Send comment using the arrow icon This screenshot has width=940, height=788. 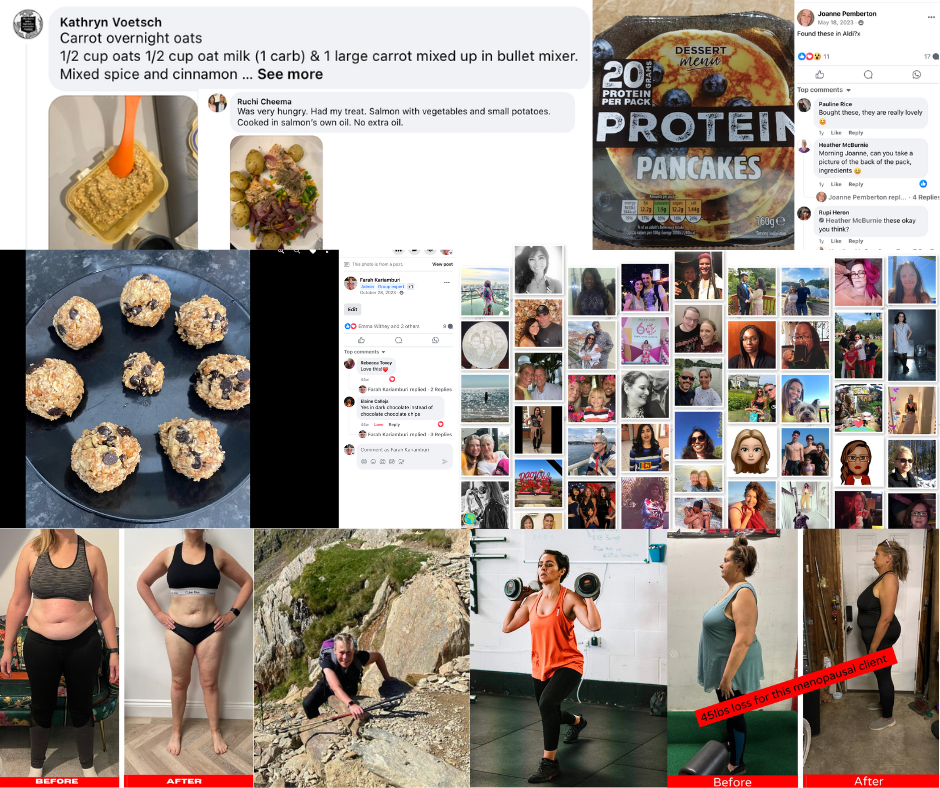tap(444, 461)
